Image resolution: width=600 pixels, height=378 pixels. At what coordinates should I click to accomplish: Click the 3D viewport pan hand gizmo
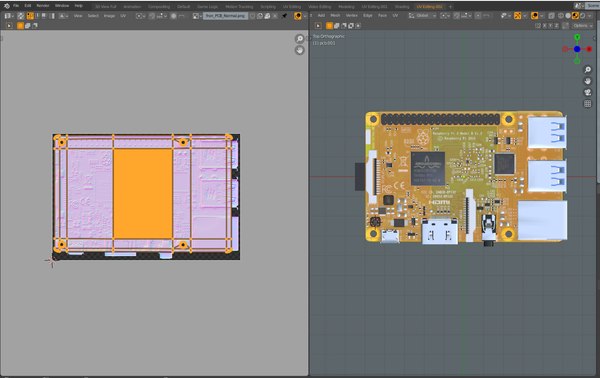(587, 81)
